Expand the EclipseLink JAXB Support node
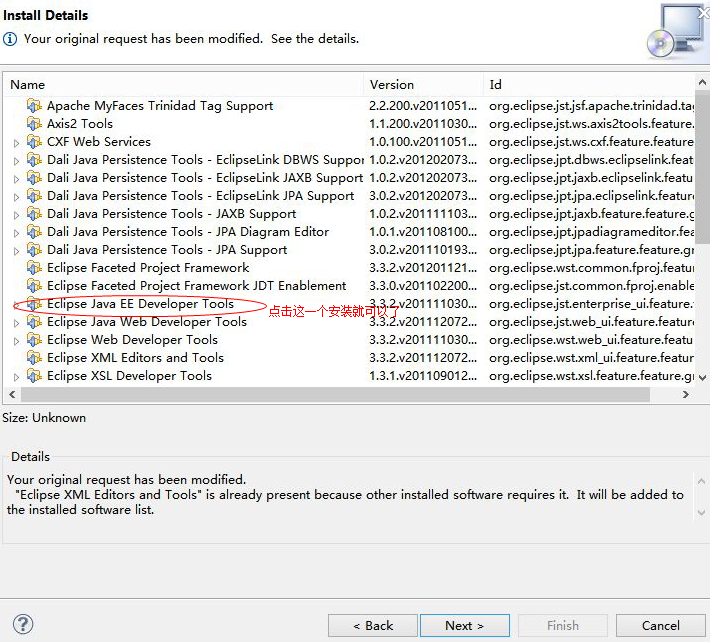Screen dimensions: 710x642 (x=16, y=179)
